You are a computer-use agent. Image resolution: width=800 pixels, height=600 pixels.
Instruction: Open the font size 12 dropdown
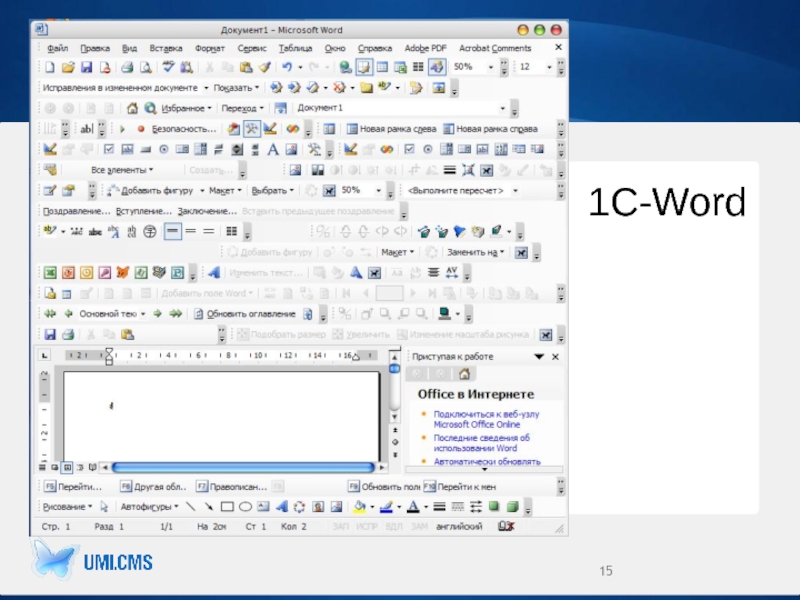[x=549, y=67]
